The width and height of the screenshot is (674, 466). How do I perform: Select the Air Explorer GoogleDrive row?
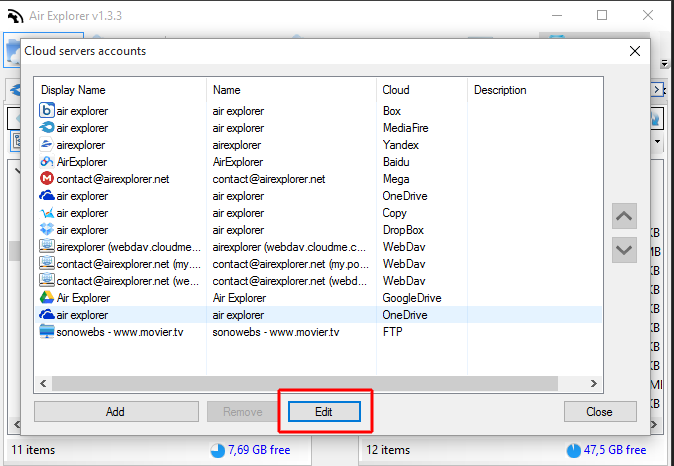(x=319, y=297)
